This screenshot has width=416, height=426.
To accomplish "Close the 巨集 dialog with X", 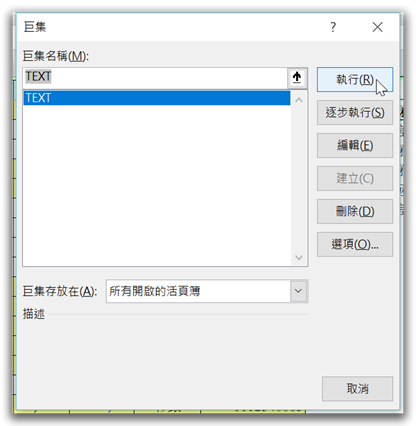I will (x=377, y=27).
